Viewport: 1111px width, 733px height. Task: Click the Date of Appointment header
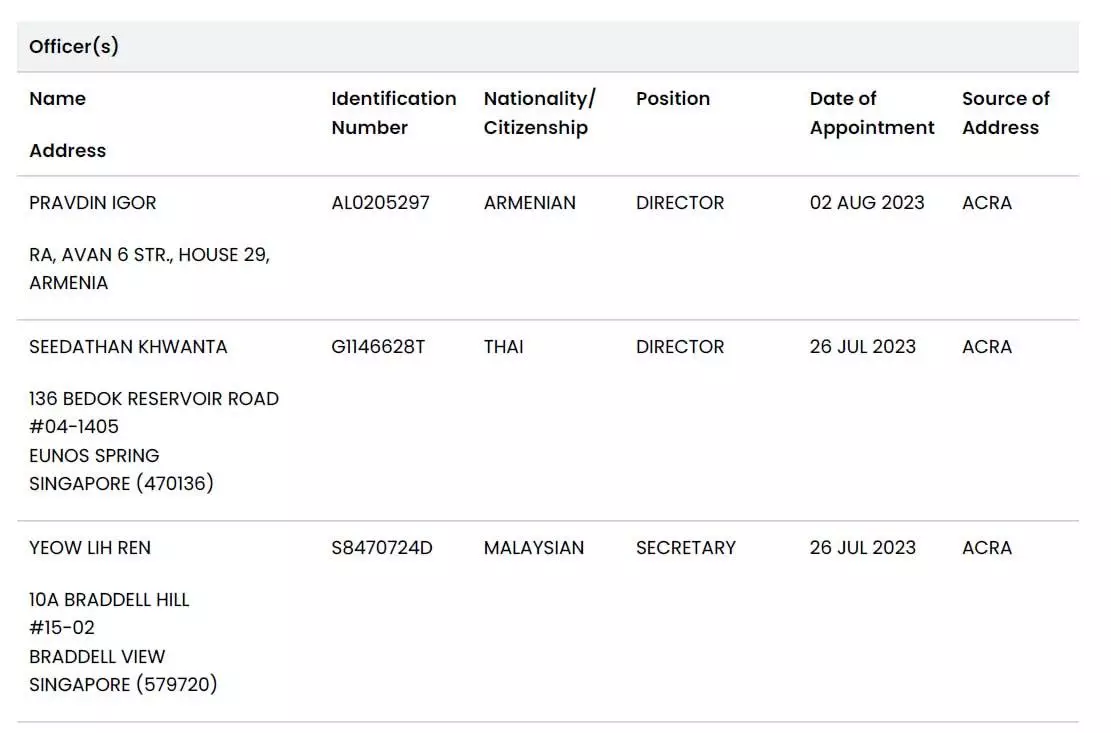point(872,113)
